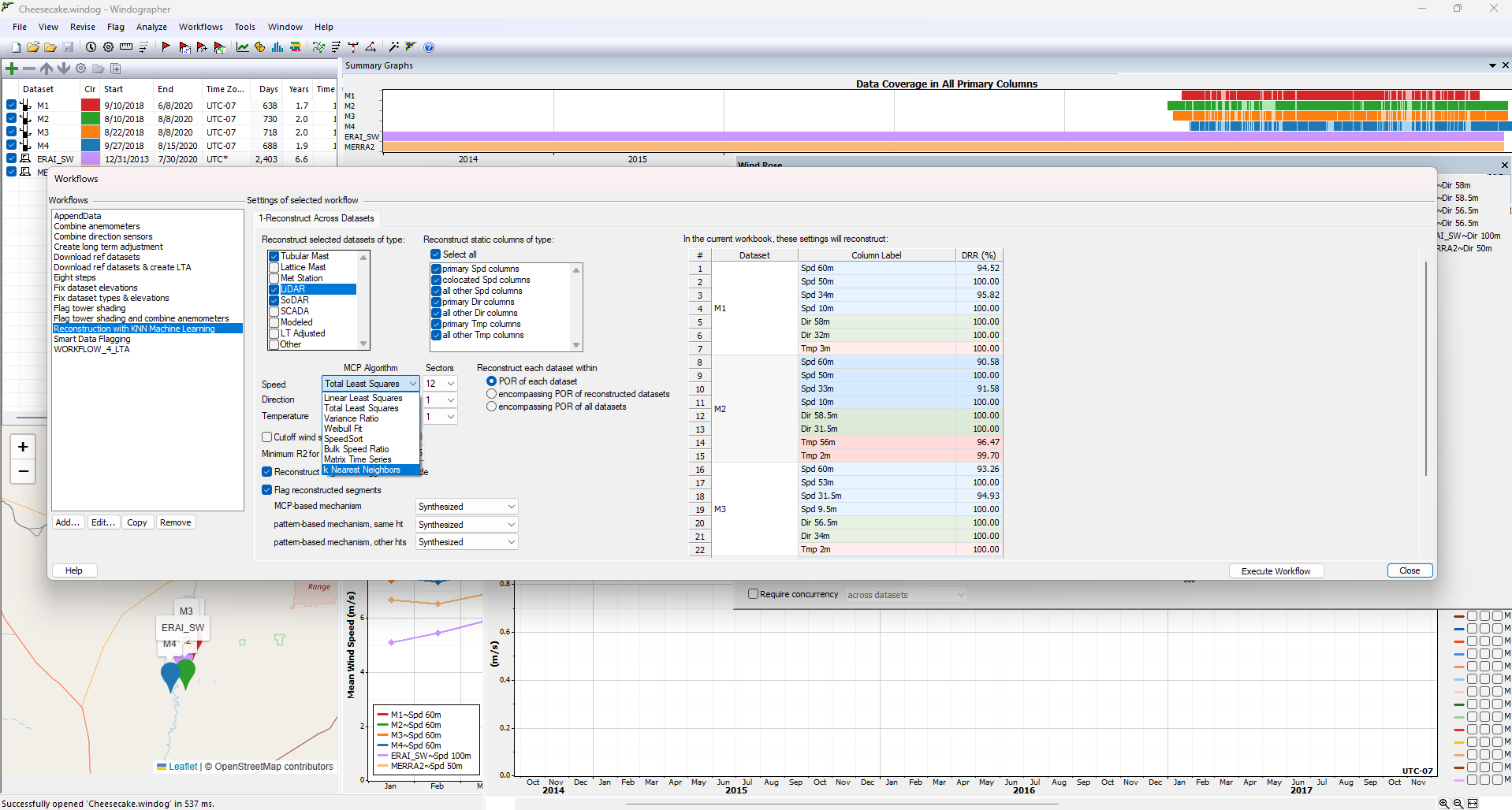Image resolution: width=1512 pixels, height=810 pixels.
Task: Open the Workflows menu
Action: click(200, 26)
